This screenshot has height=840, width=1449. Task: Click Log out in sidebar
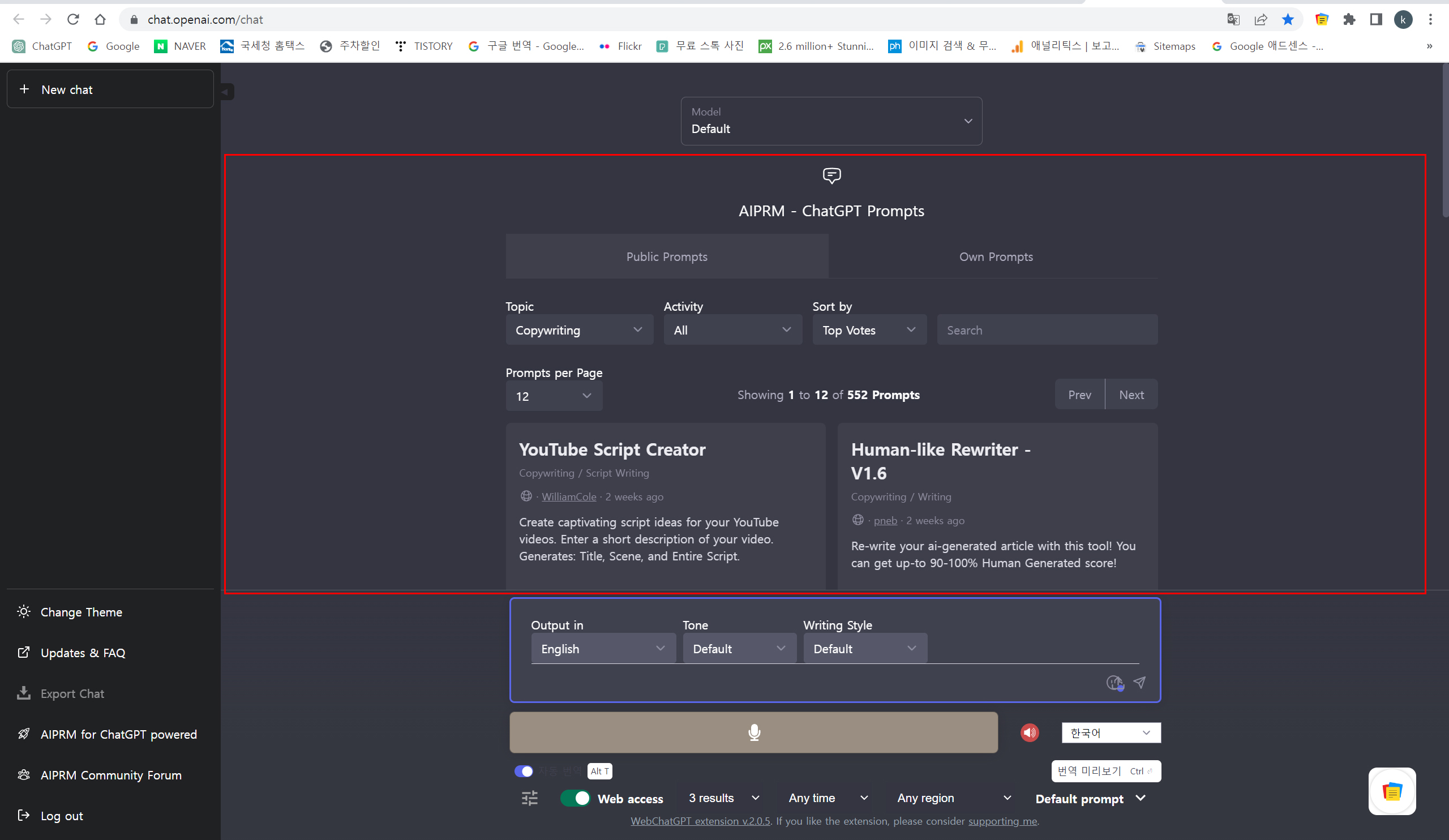coord(110,816)
